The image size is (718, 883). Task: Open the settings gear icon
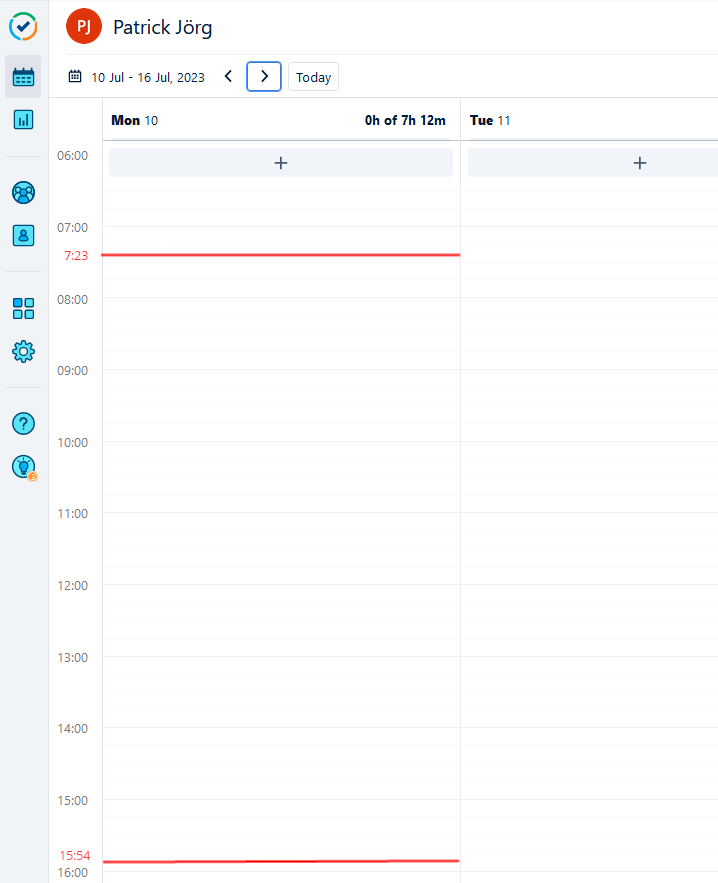tap(23, 351)
